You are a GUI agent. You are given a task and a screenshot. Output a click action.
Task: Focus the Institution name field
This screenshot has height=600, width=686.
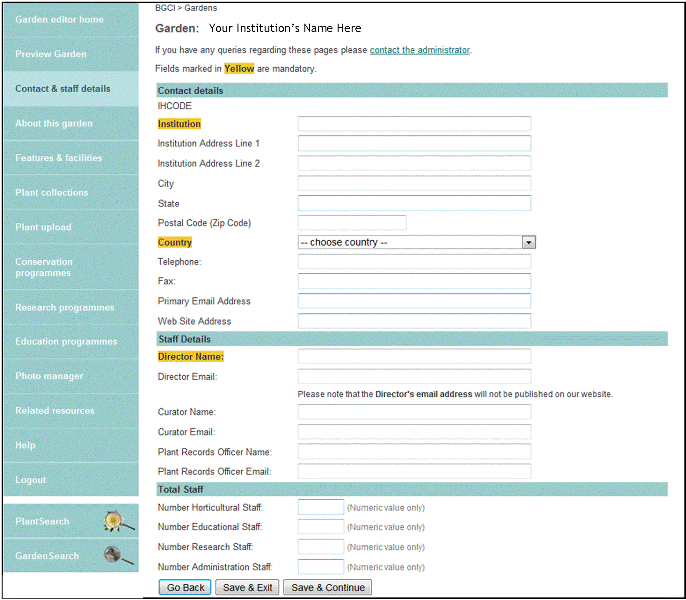pos(414,124)
